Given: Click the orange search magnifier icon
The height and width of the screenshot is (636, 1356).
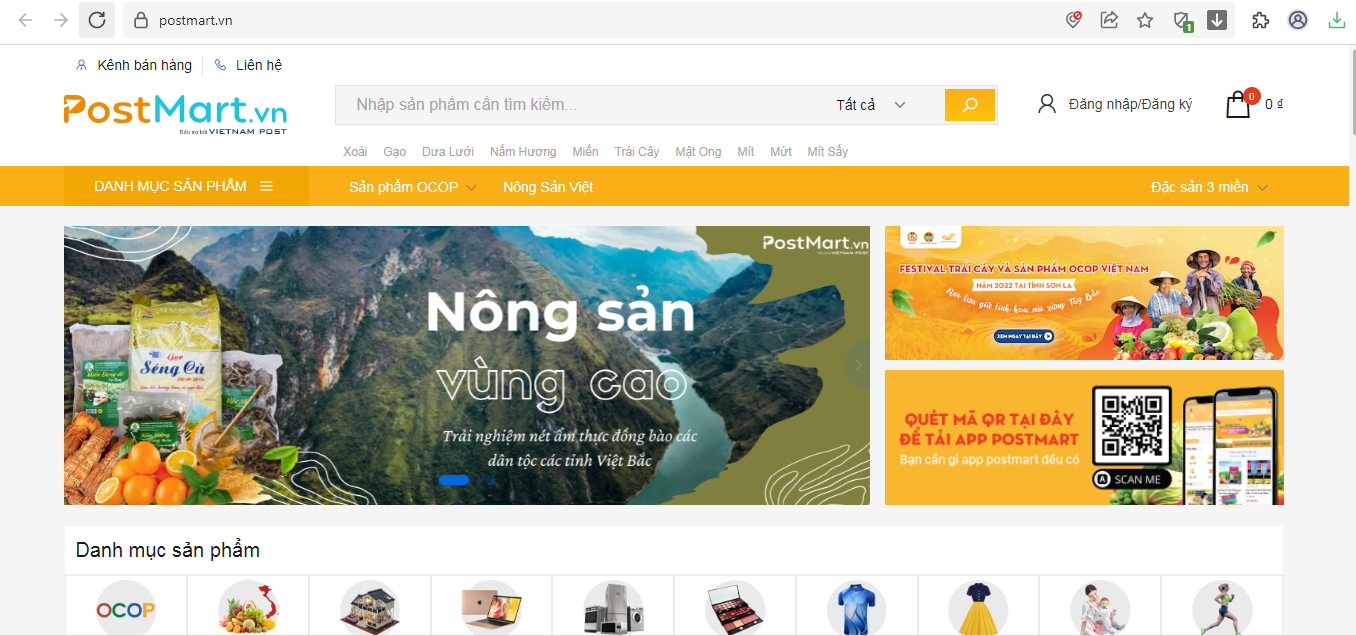Looking at the screenshot, I should 969,104.
